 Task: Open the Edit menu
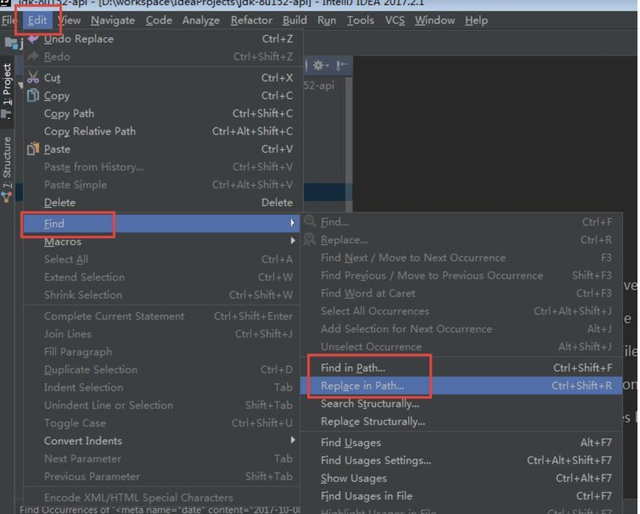[37, 20]
